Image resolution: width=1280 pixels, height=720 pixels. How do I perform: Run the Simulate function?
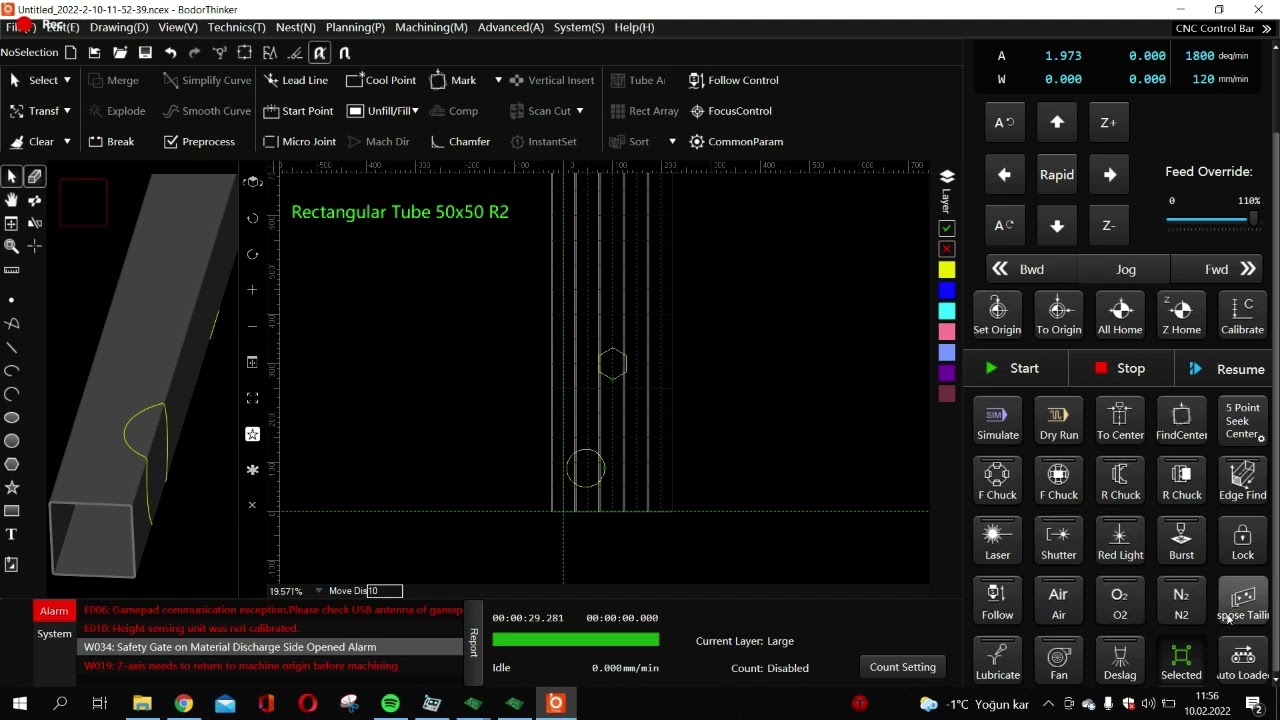[x=997, y=420]
